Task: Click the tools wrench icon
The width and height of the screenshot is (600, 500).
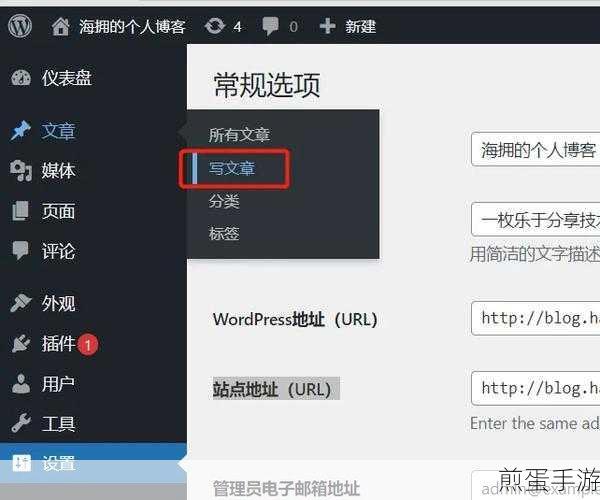Action: pos(21,423)
